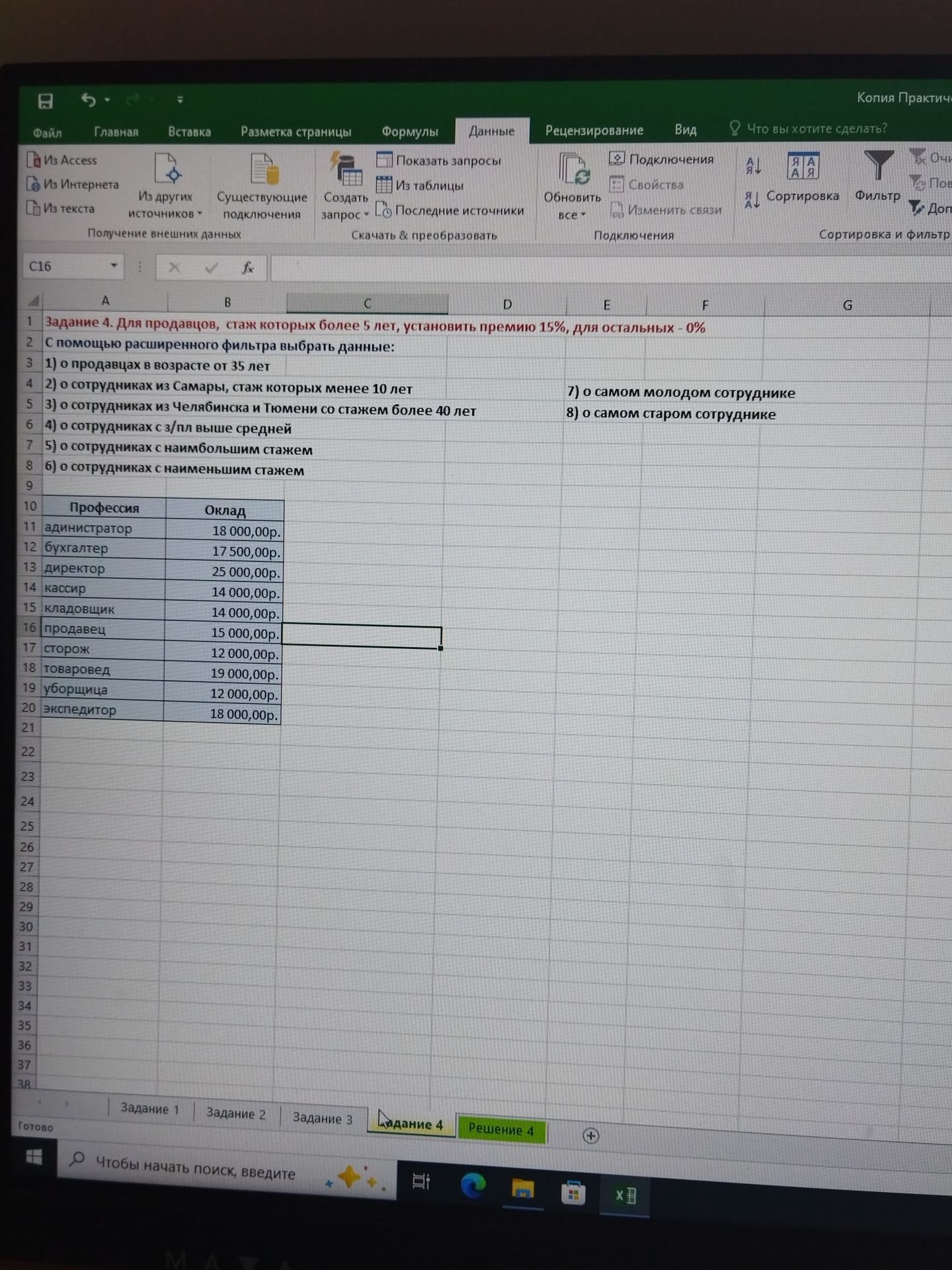Select row 21 by its row header

pyautogui.click(x=28, y=728)
